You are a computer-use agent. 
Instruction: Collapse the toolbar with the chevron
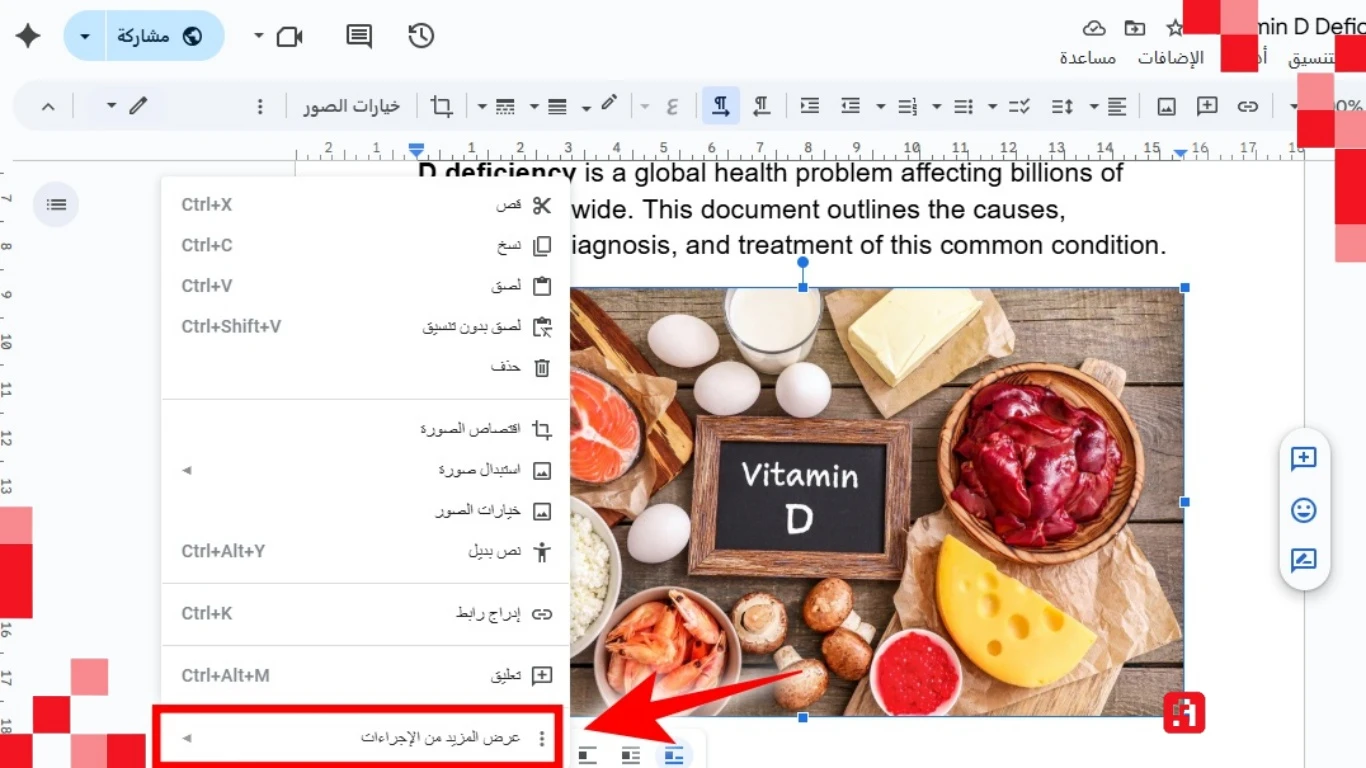(x=48, y=106)
